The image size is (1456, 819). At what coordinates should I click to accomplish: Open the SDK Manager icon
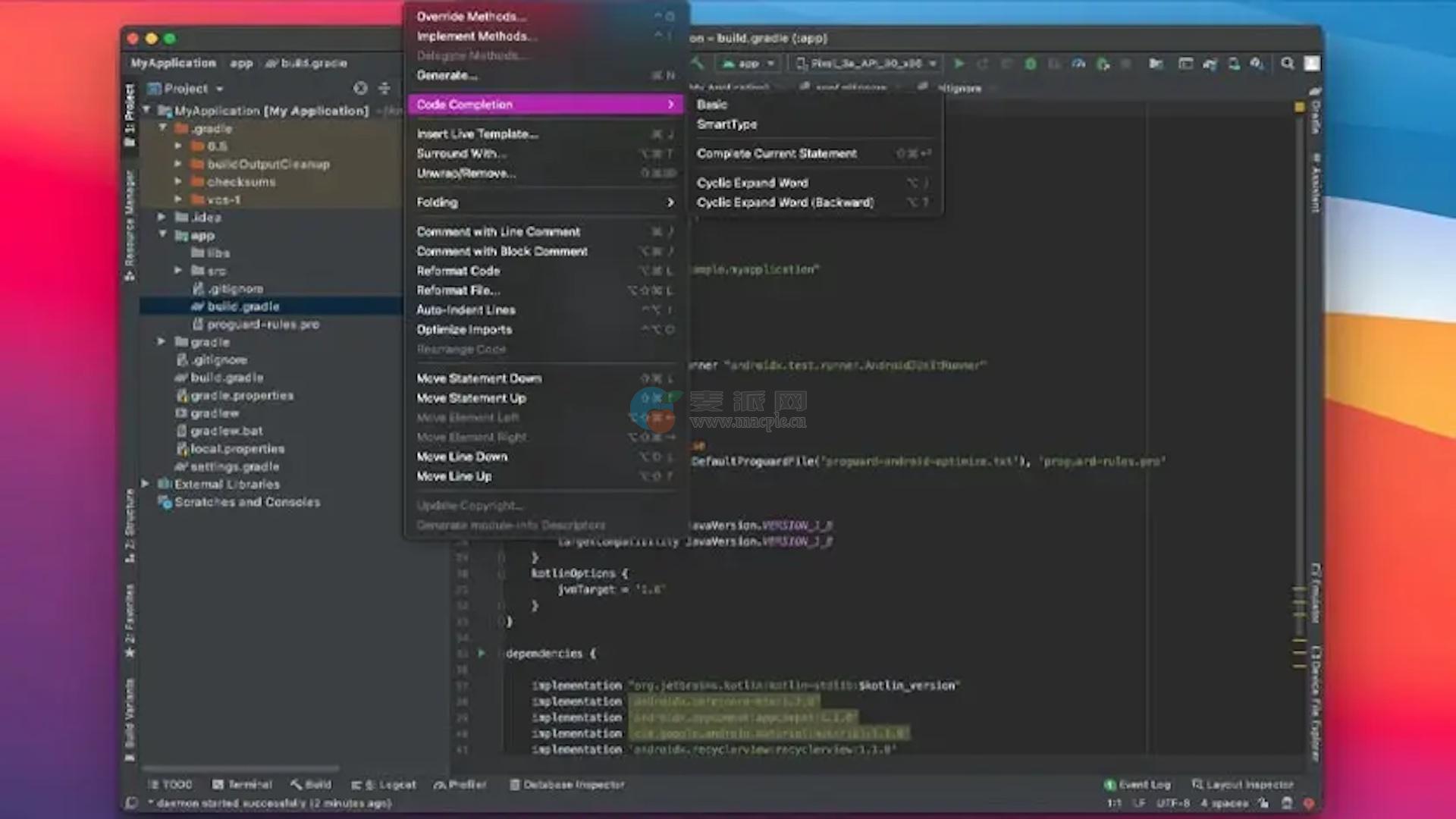click(x=1258, y=64)
